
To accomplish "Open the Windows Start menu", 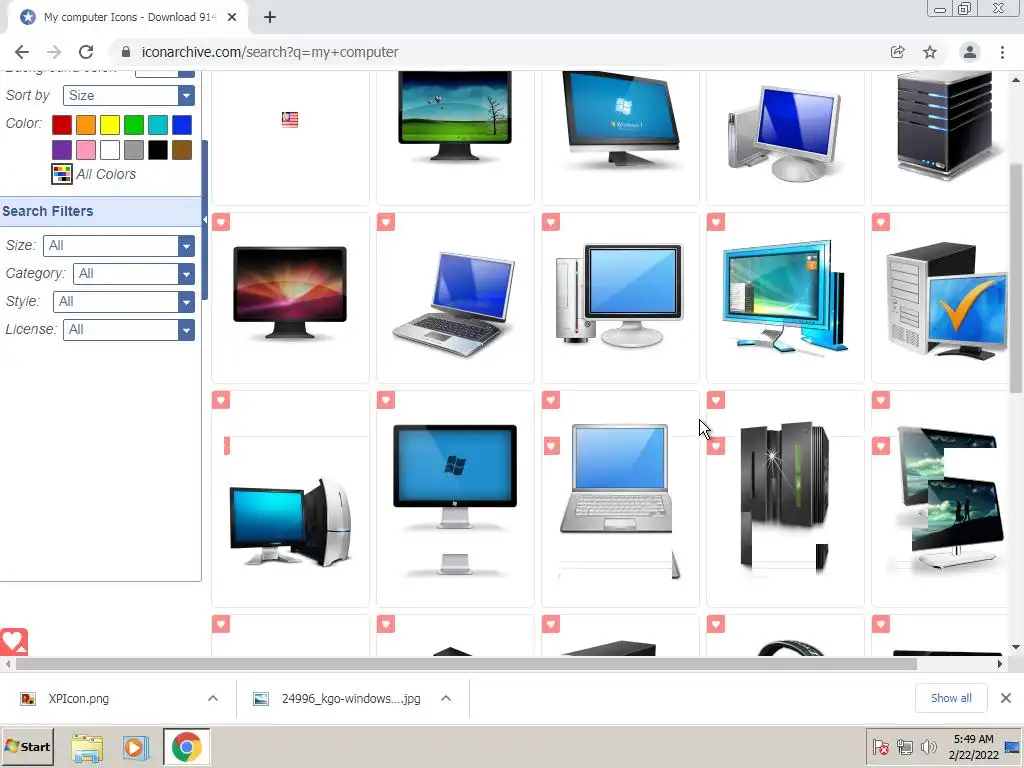I will (27, 746).
